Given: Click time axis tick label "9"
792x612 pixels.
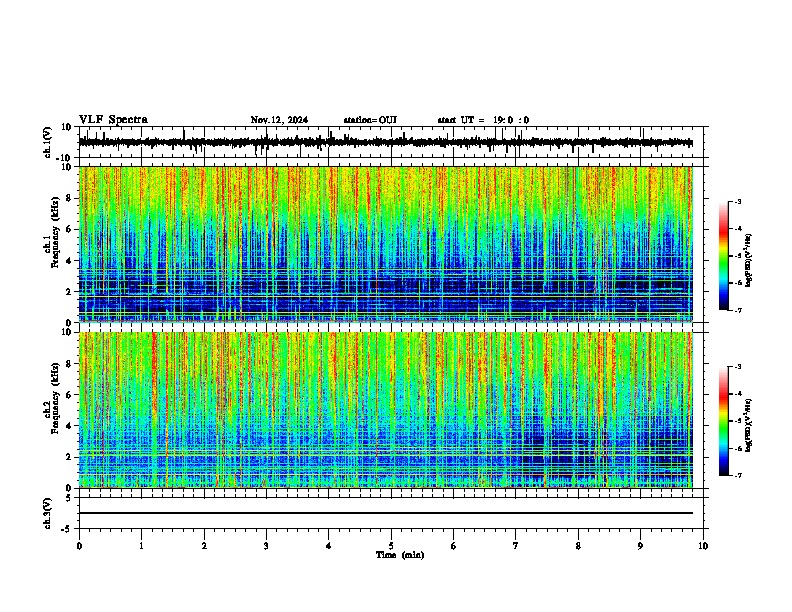Looking at the screenshot, I should coord(640,546).
